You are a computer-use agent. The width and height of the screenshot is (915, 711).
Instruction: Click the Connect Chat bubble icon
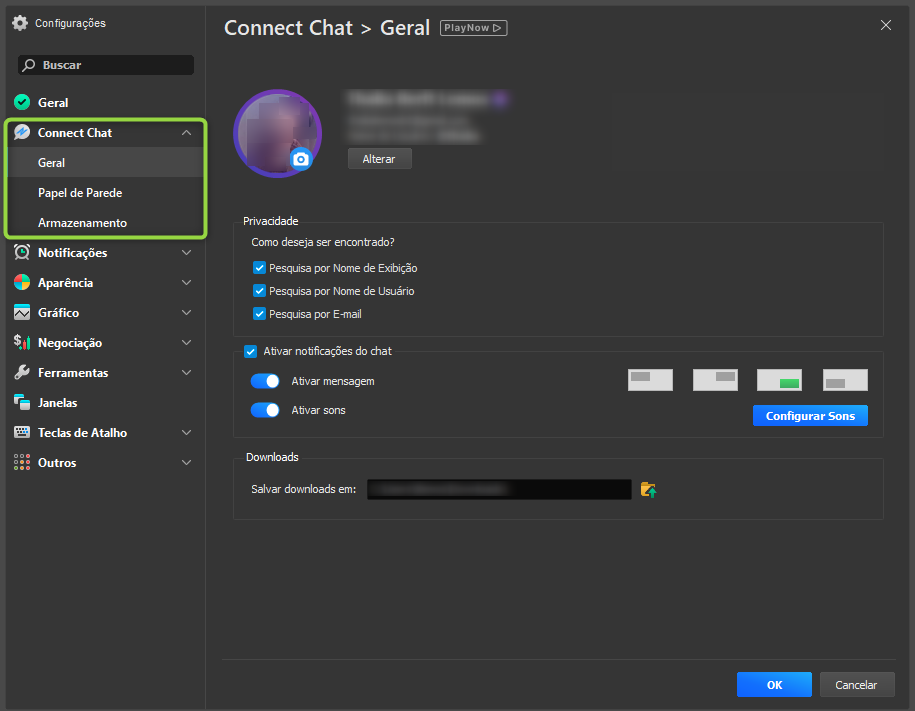tap(22, 133)
